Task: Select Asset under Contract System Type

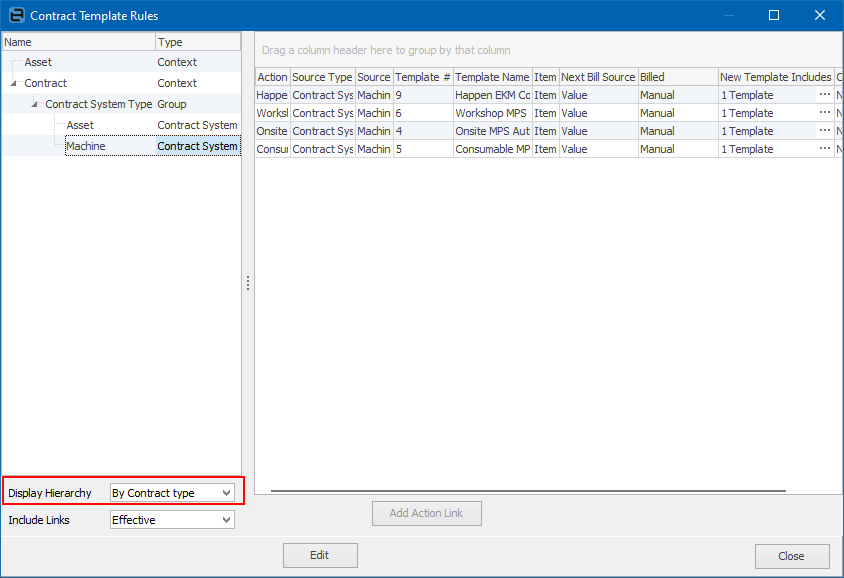Action: coord(80,125)
